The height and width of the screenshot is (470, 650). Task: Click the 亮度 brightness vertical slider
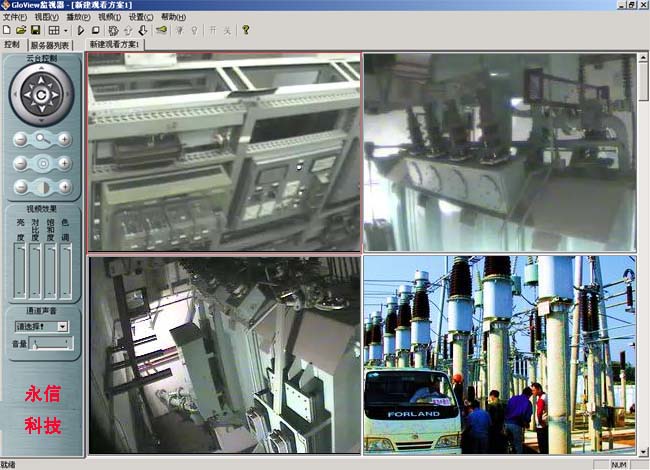tap(20, 270)
